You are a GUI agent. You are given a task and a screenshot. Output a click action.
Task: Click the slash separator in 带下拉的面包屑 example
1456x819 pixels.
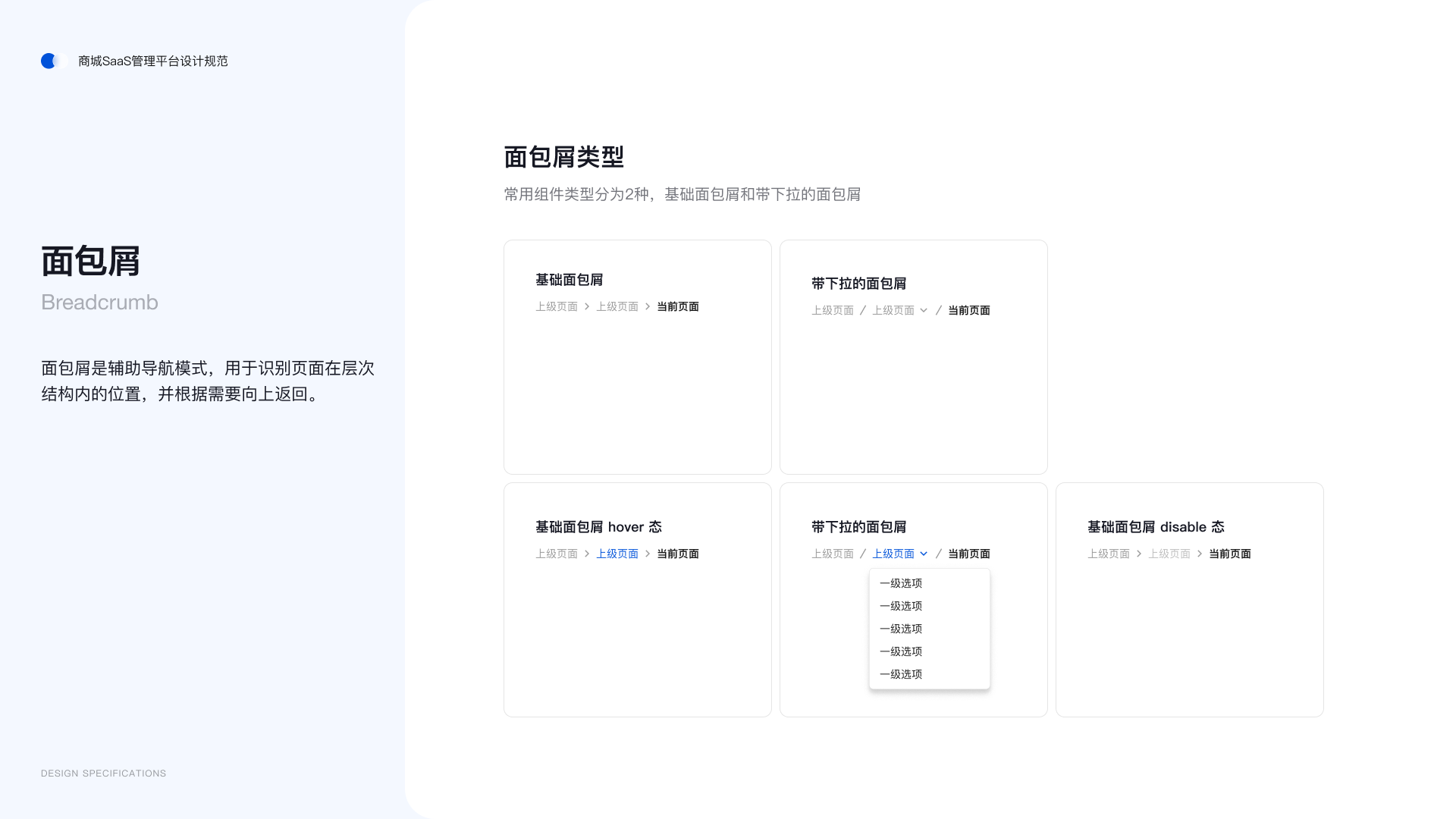point(863,309)
